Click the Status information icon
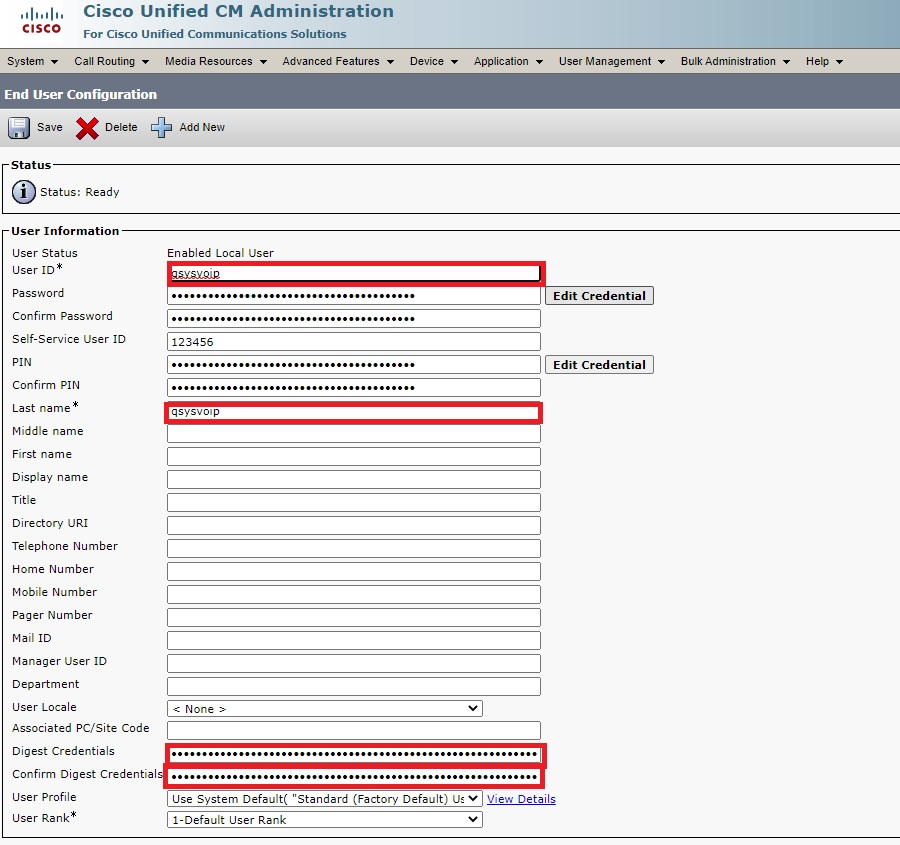The height and width of the screenshot is (845, 900). point(24,192)
